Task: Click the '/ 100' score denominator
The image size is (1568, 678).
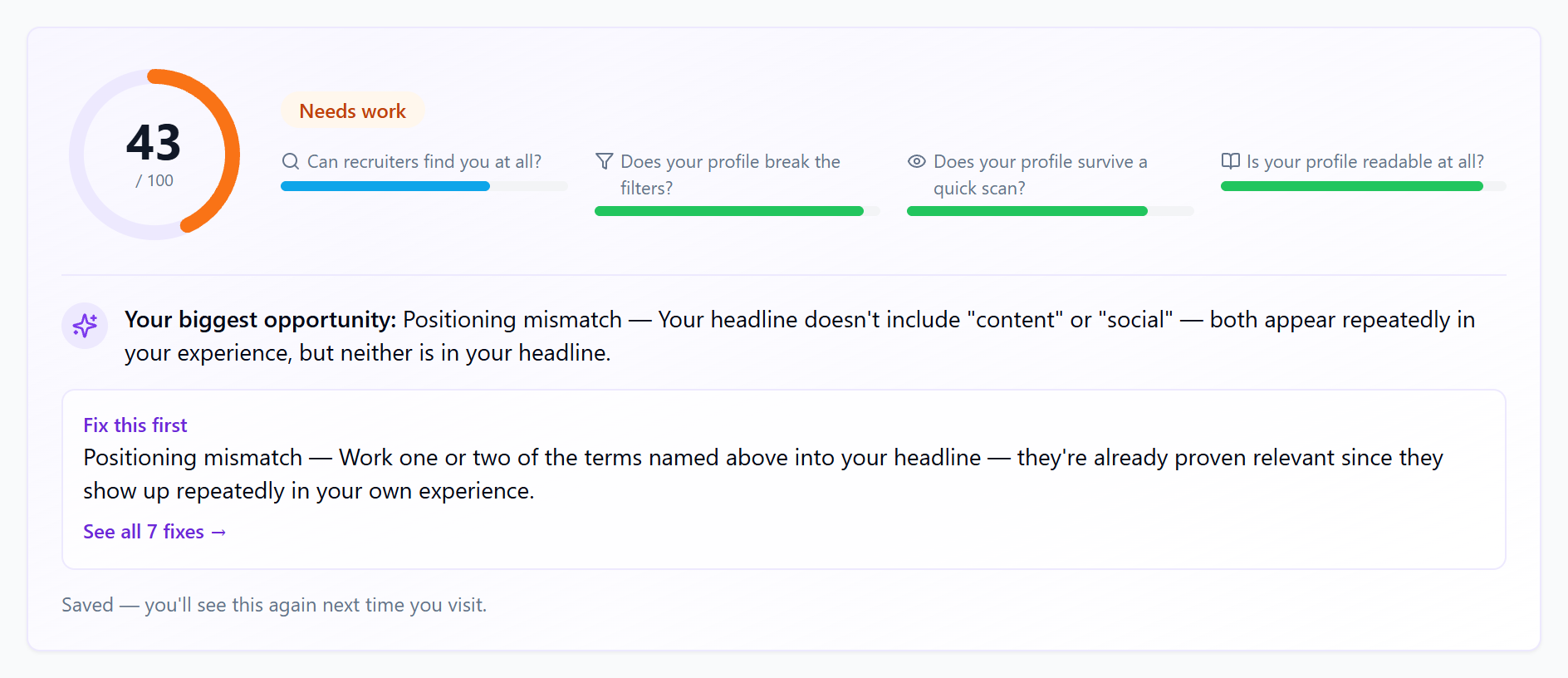Action: [x=154, y=180]
